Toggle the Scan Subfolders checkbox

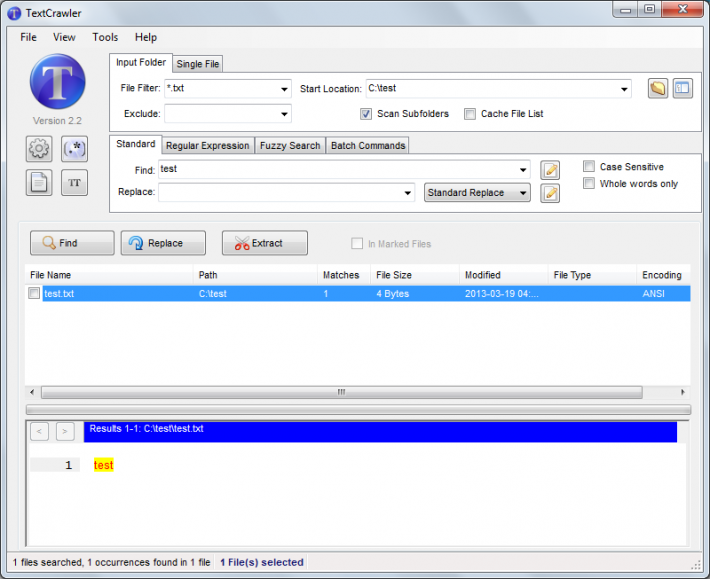366,114
